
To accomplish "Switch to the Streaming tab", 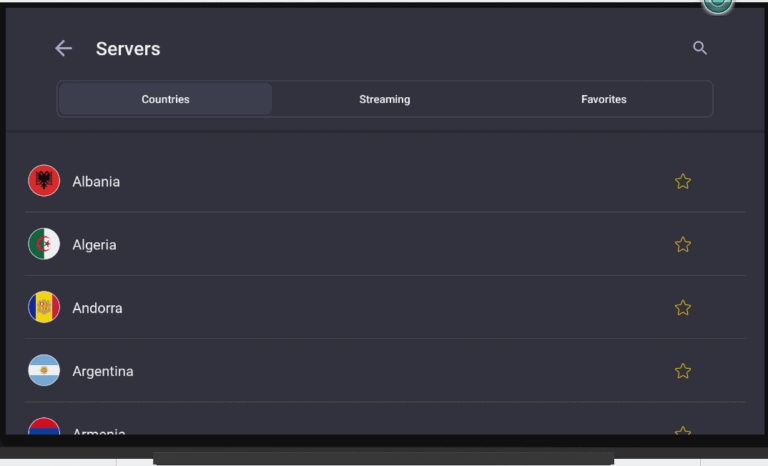I will point(384,99).
